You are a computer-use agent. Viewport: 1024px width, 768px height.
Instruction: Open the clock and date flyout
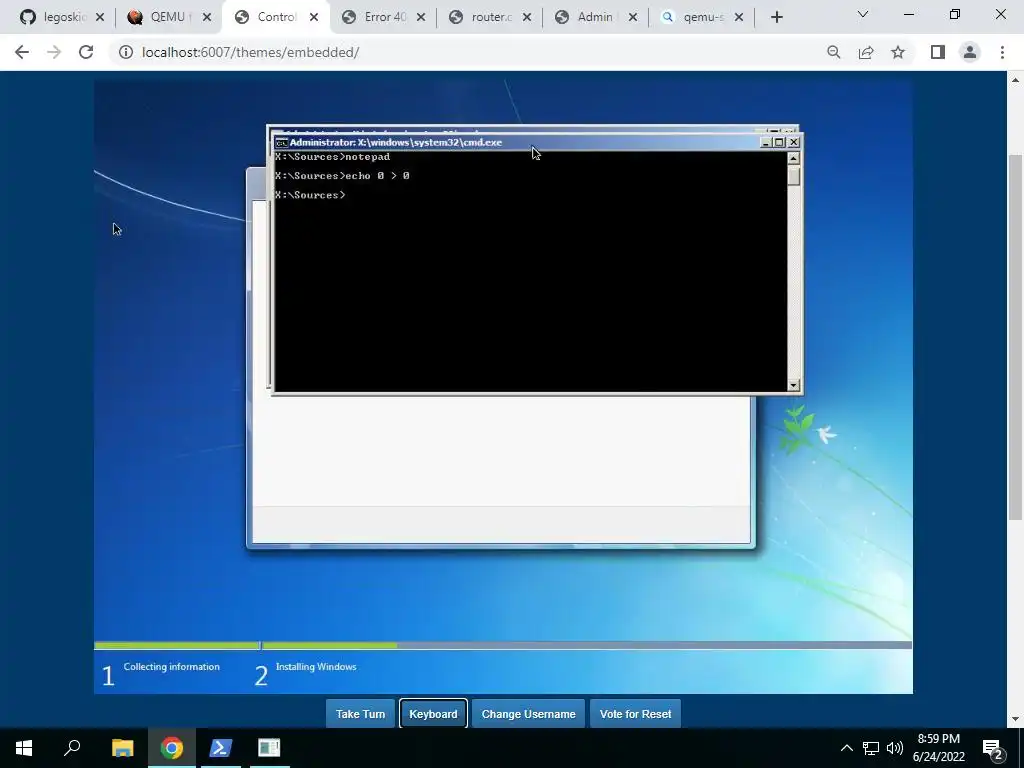click(938, 748)
